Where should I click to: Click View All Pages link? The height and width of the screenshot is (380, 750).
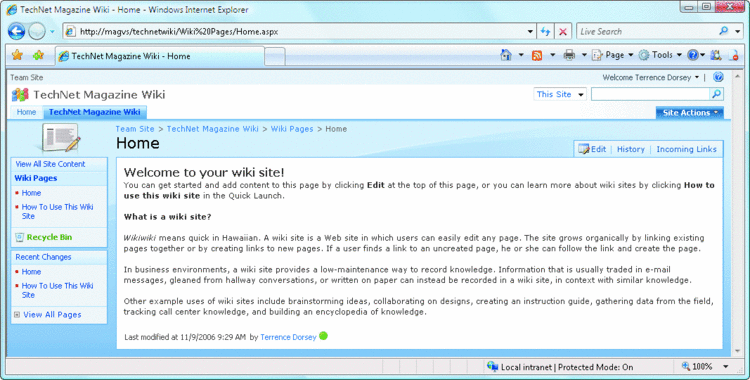52,314
